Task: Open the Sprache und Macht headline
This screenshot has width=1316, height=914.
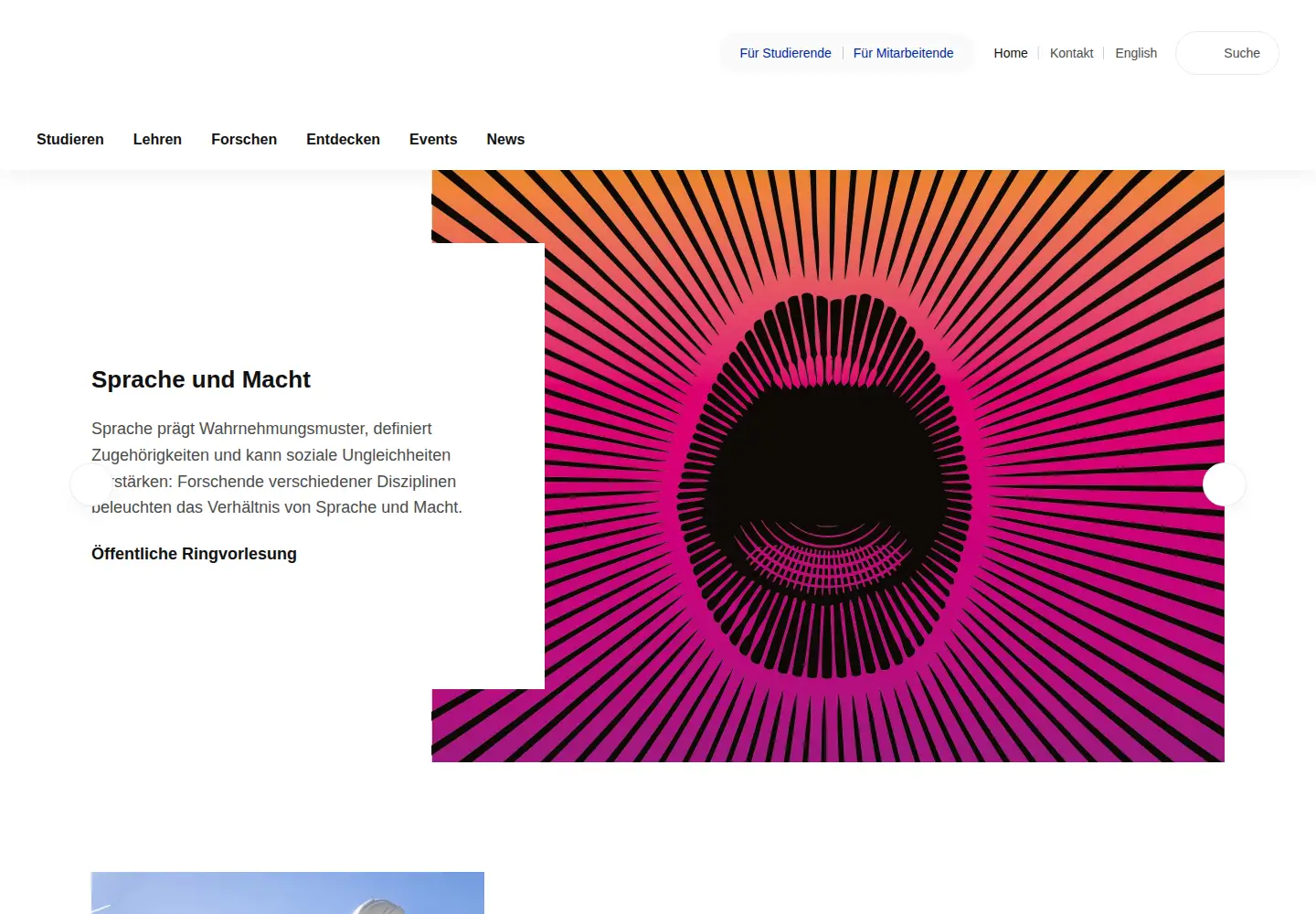Action: (201, 379)
